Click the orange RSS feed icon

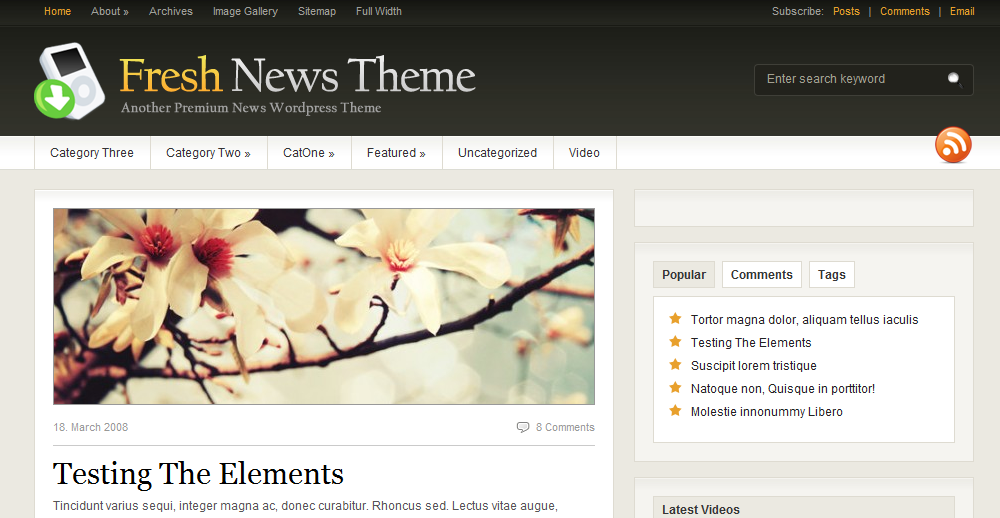tap(952, 145)
